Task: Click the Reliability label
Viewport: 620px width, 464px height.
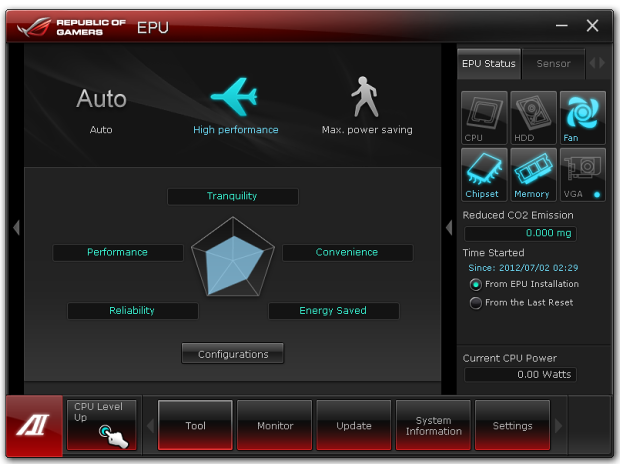Action: coord(132,311)
